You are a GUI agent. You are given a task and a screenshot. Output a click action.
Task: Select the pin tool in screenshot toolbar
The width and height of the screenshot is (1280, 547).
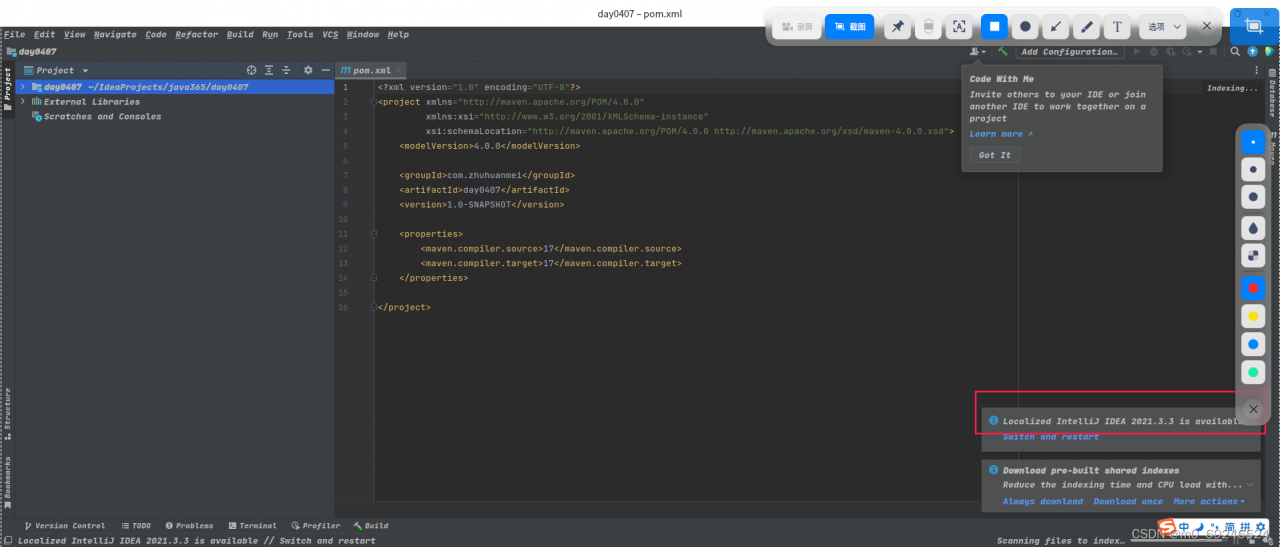(897, 27)
